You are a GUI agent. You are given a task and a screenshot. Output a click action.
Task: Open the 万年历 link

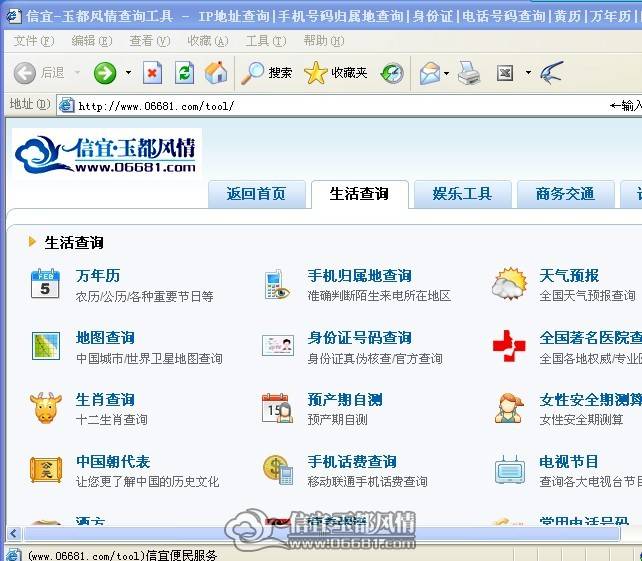pyautogui.click(x=98, y=276)
